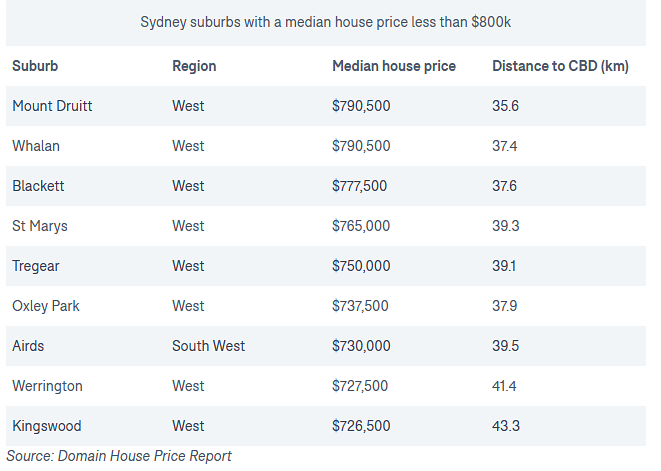Click the Suburb column header
661x471 pixels.
point(35,66)
